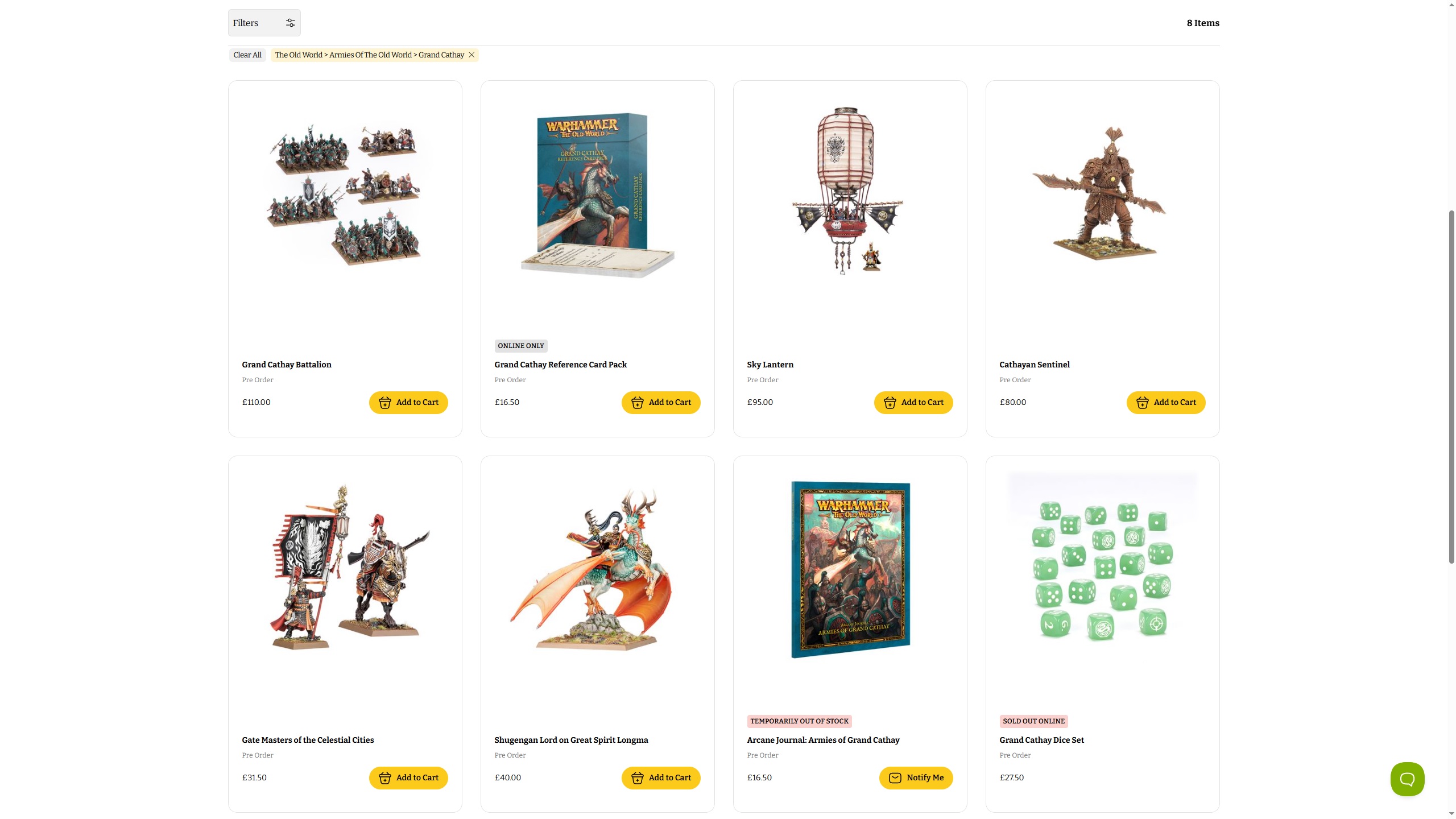Viewport: 1456px width, 819px height.
Task: Click basket icon for Reference Card Pack
Action: (637, 403)
